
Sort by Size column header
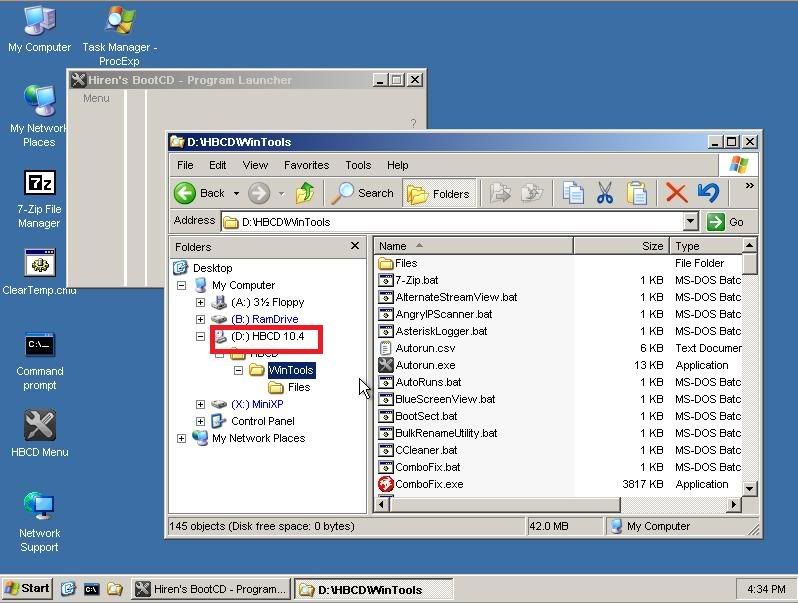pyautogui.click(x=621, y=246)
